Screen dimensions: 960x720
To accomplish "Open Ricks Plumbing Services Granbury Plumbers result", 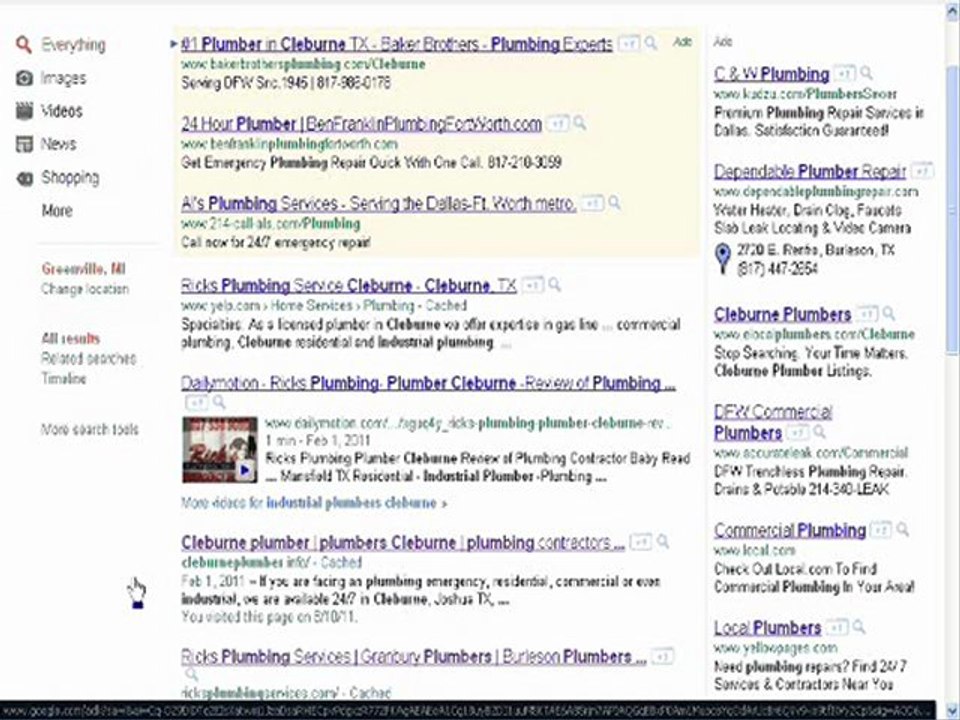I will (413, 657).
